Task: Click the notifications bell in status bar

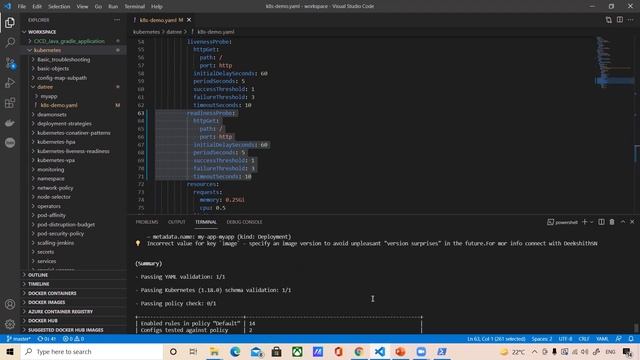Action: pos(631,339)
